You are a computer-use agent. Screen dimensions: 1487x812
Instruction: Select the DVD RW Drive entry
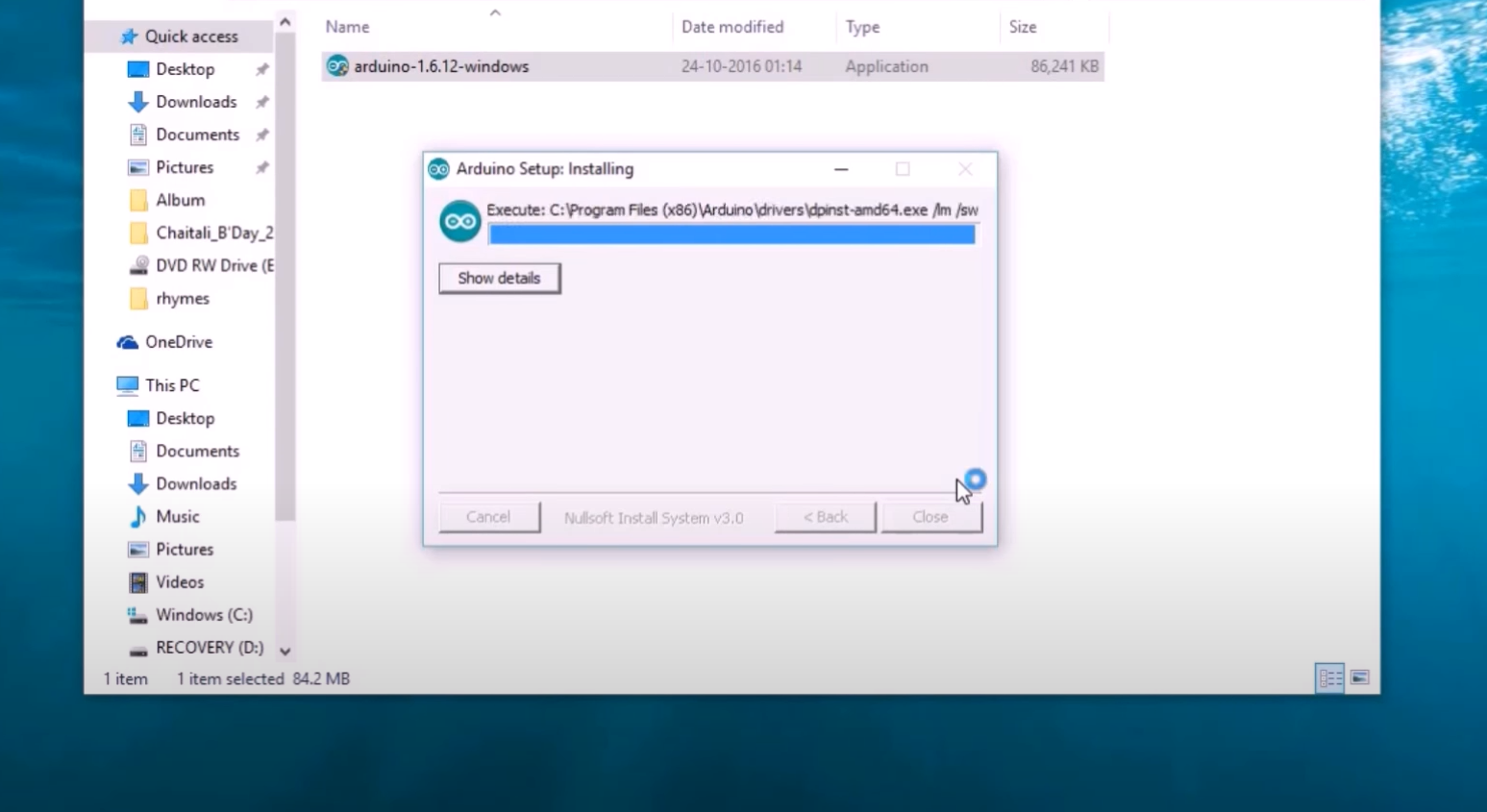click(x=212, y=265)
